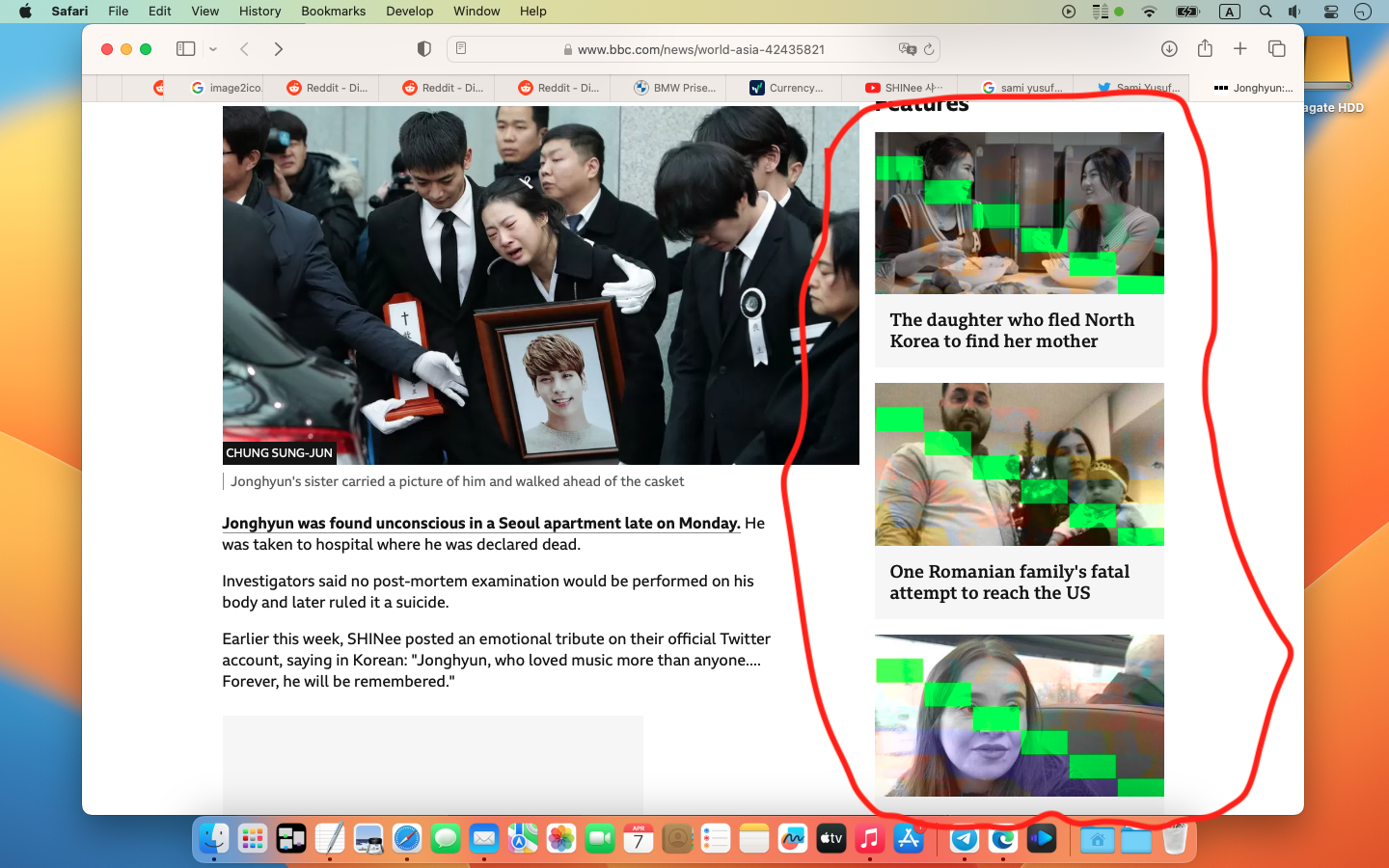
Task: Open 'The daughter who fled North Korea' story
Action: point(1012,331)
